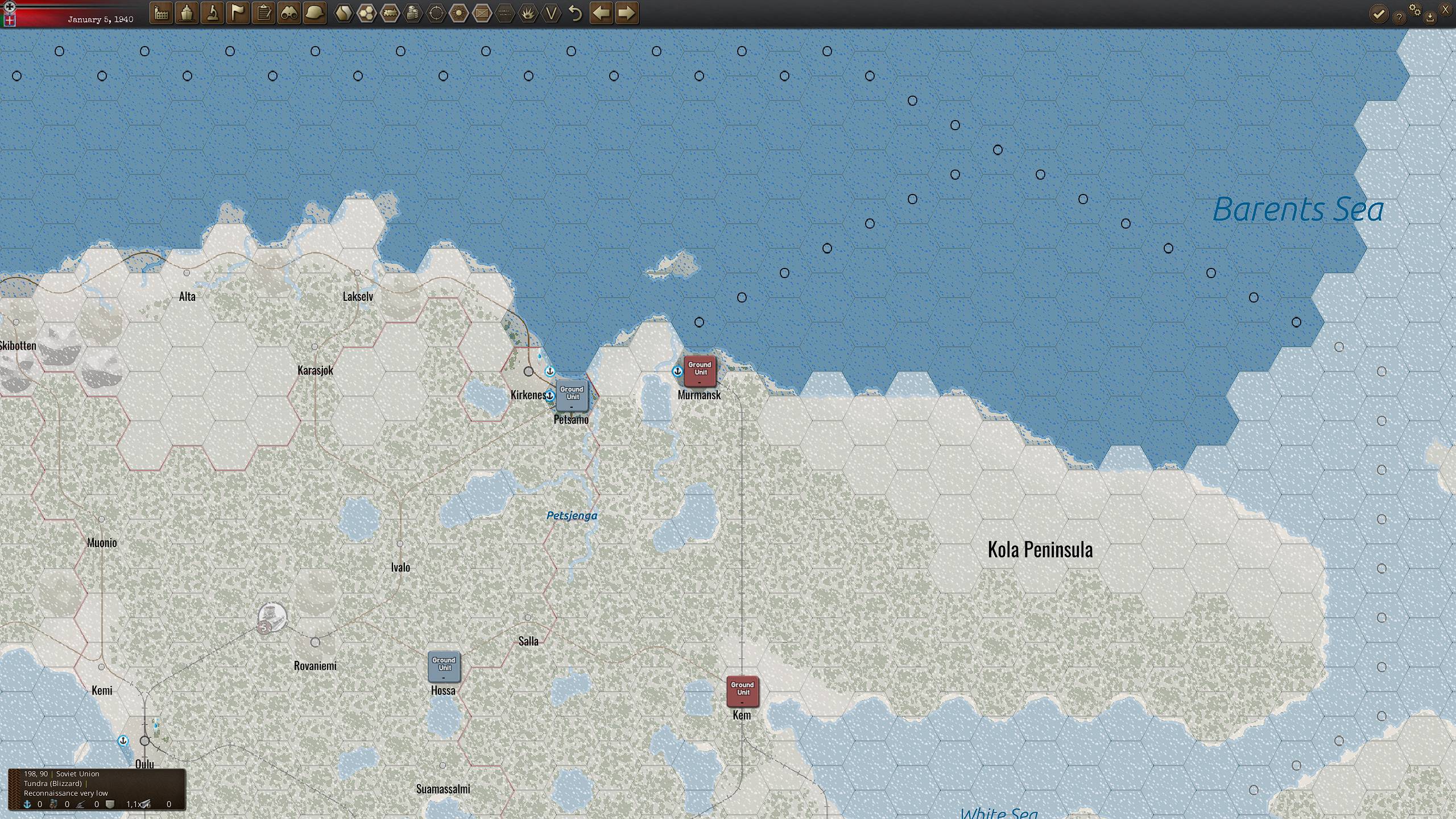
Task: Click the Lakselv town label
Action: [358, 296]
